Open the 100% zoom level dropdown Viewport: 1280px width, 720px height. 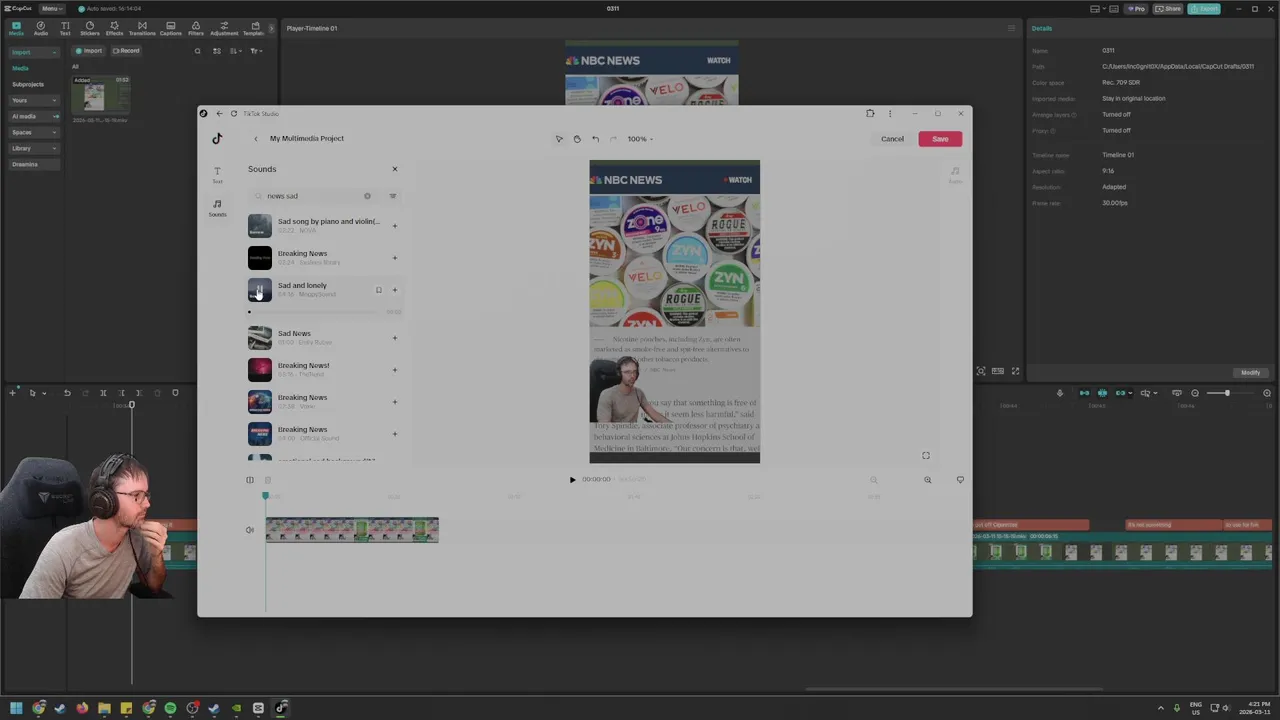tap(640, 139)
